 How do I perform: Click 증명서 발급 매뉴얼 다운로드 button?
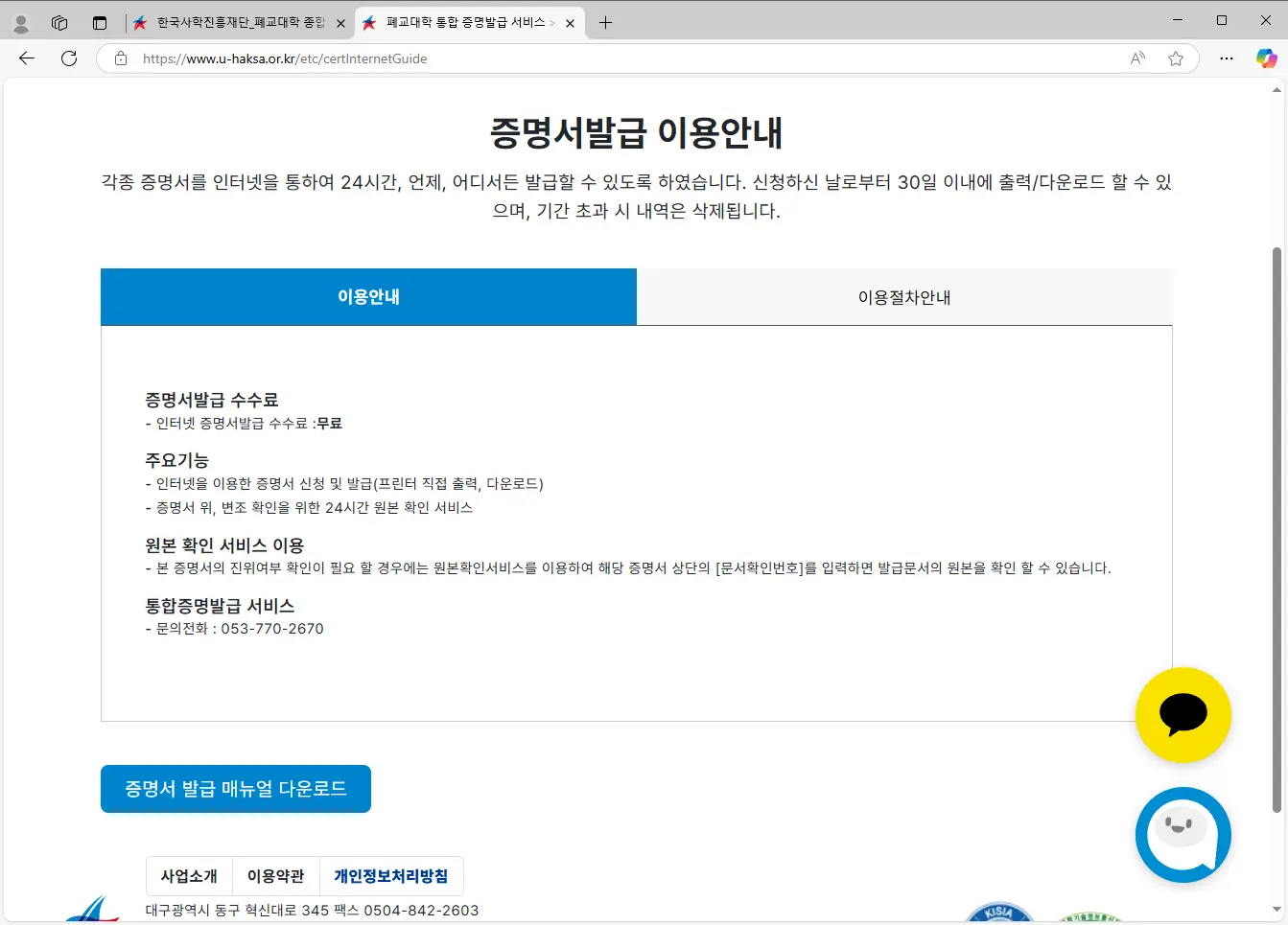click(236, 789)
